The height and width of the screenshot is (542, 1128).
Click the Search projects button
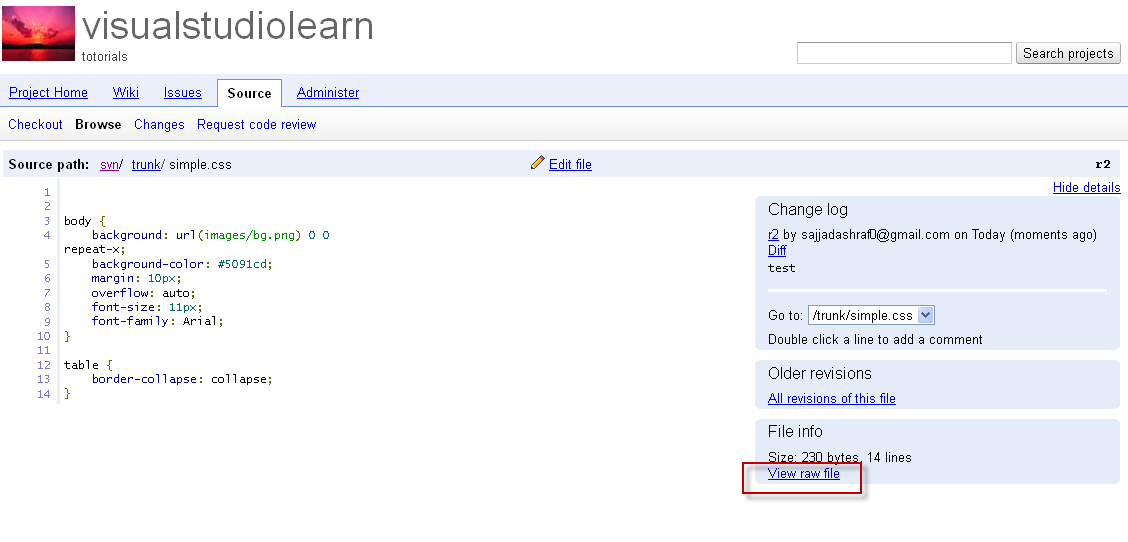1068,53
